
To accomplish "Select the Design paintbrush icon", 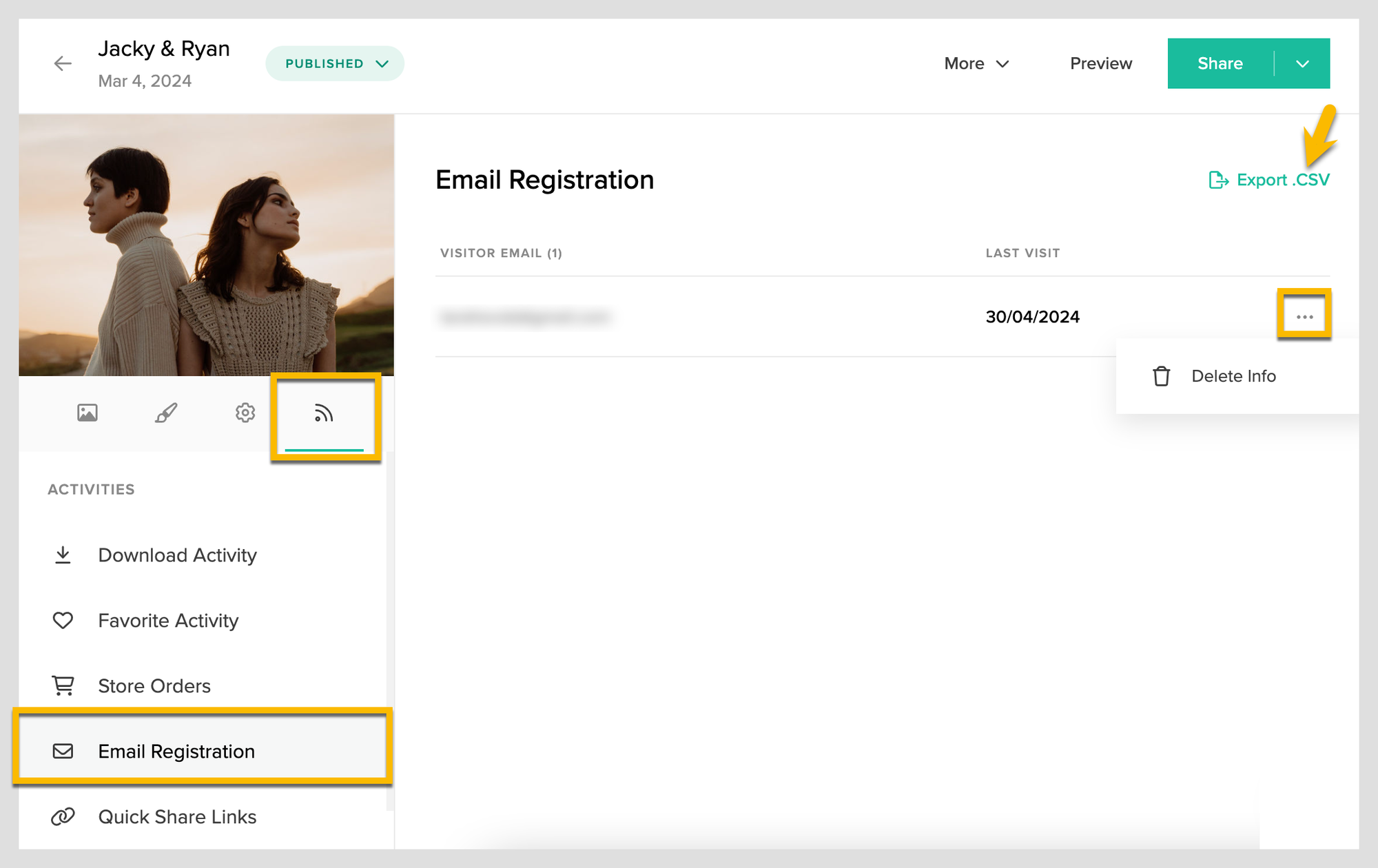I will [165, 413].
